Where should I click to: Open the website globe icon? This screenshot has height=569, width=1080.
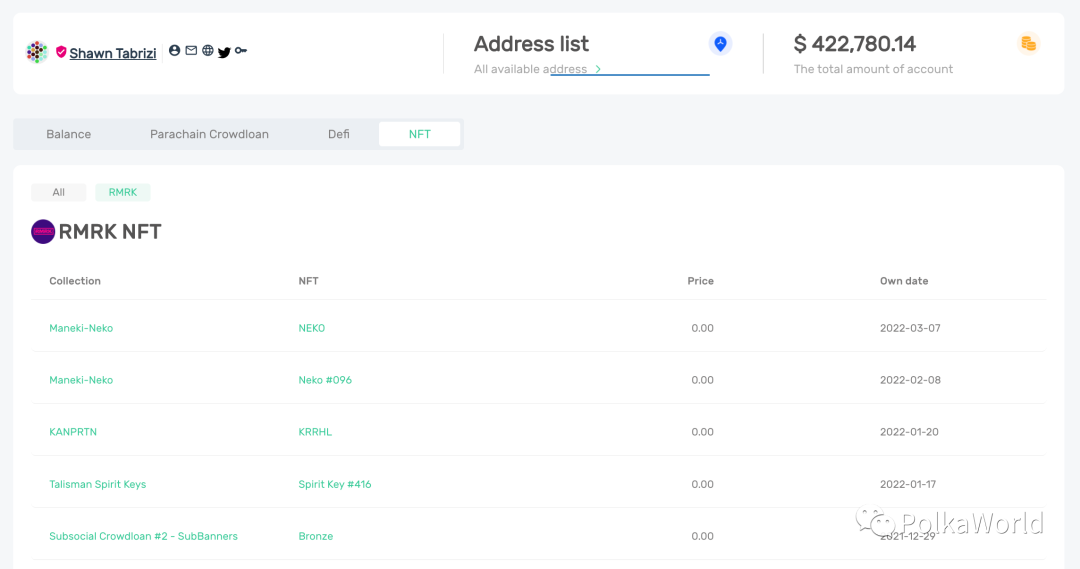207,50
